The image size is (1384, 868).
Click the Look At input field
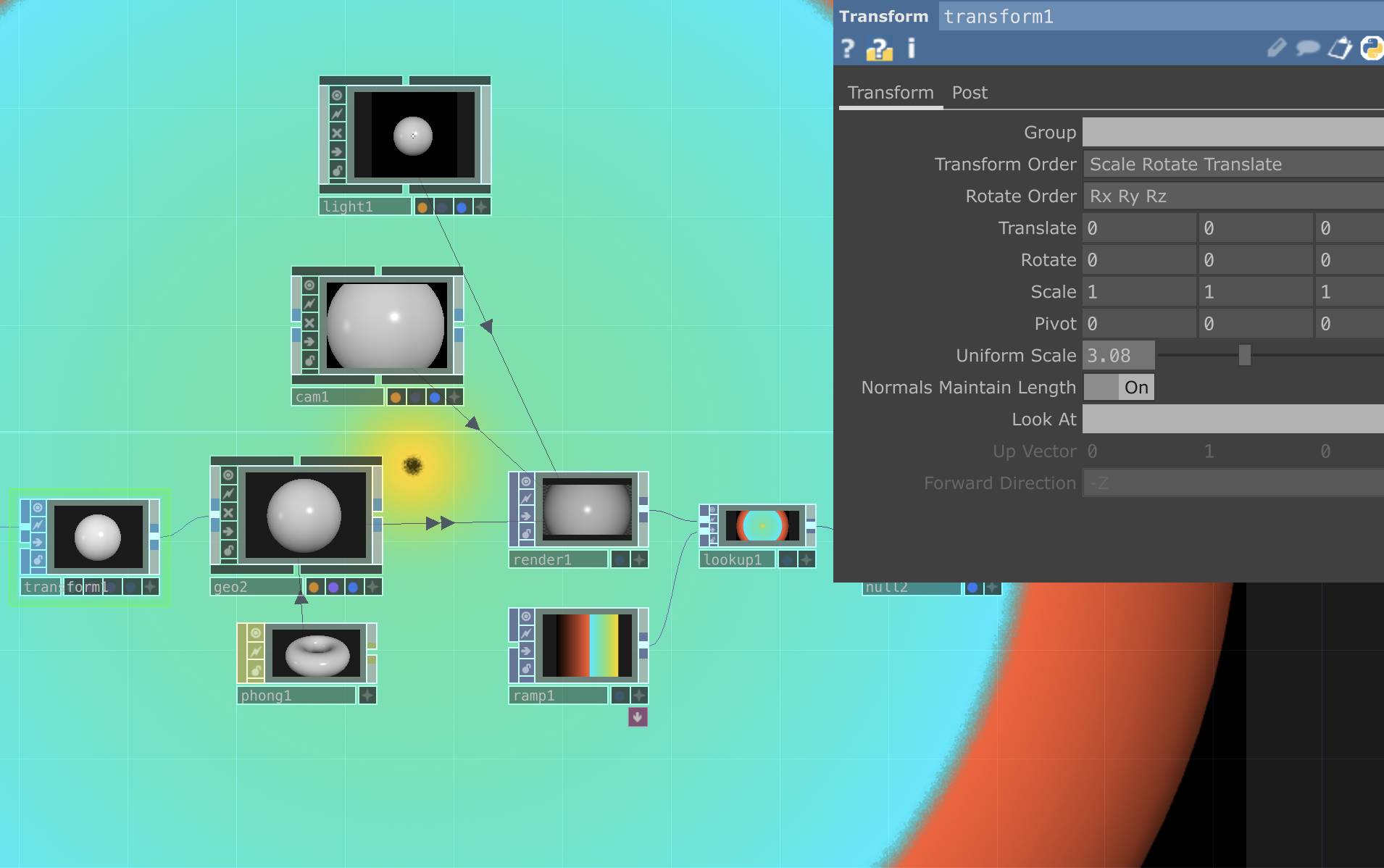1232,420
